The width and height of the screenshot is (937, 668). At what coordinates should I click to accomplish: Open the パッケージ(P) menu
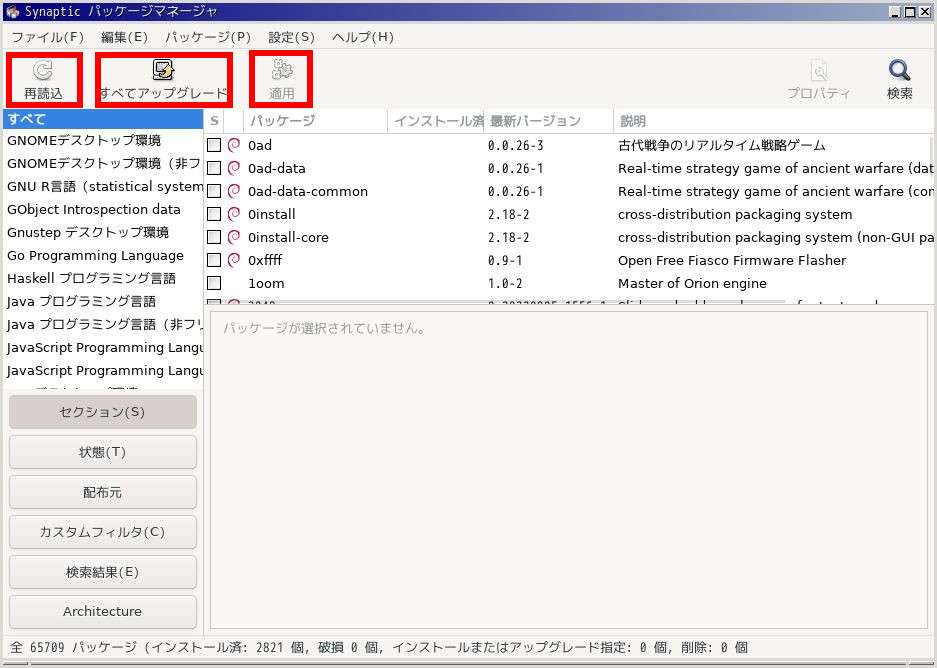[208, 37]
